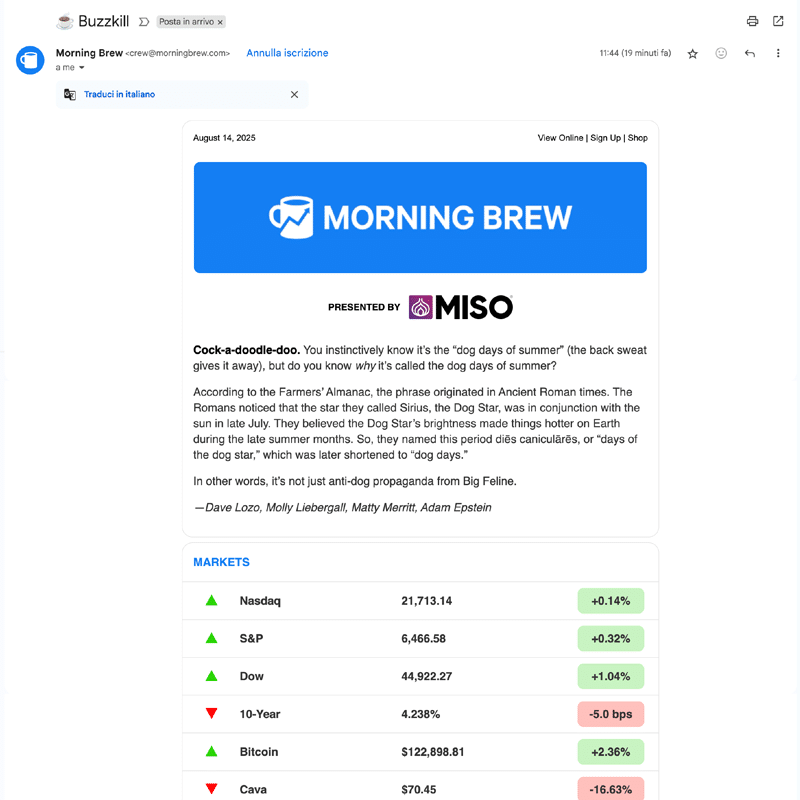This screenshot has height=800, width=800.
Task: Click Traduci in italiano
Action: (119, 94)
